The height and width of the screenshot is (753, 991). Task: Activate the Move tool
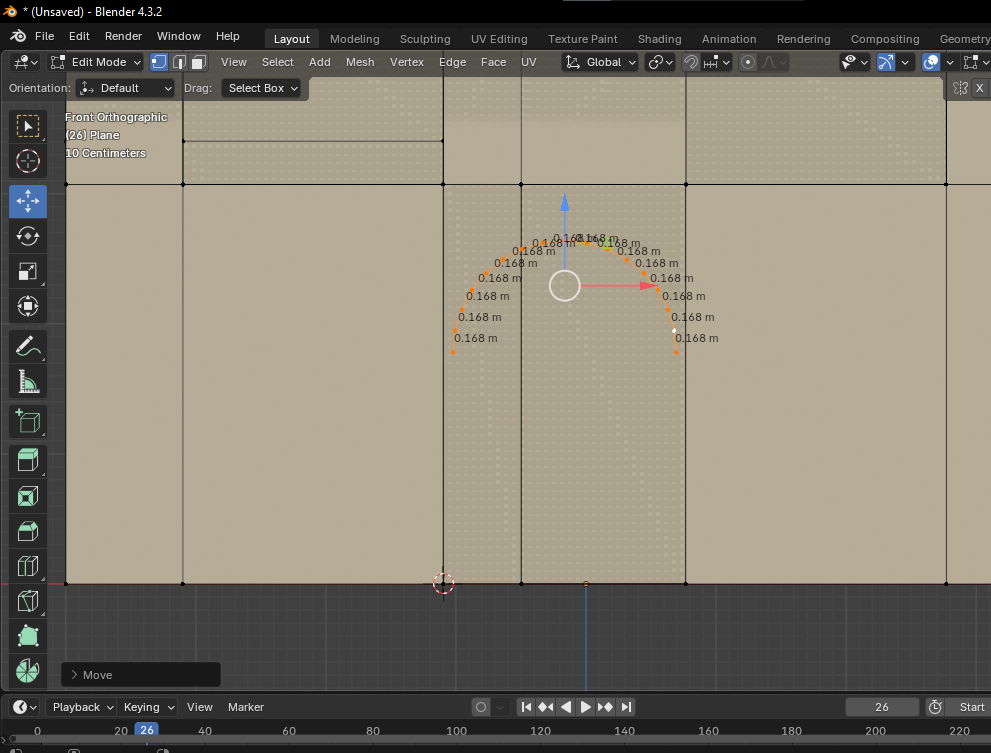pyautogui.click(x=28, y=201)
